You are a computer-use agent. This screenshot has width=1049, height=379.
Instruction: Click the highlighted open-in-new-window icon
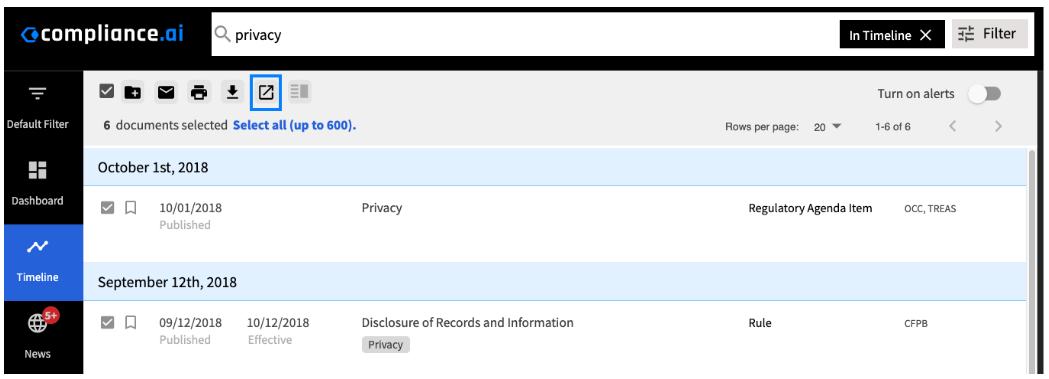pyautogui.click(x=266, y=92)
